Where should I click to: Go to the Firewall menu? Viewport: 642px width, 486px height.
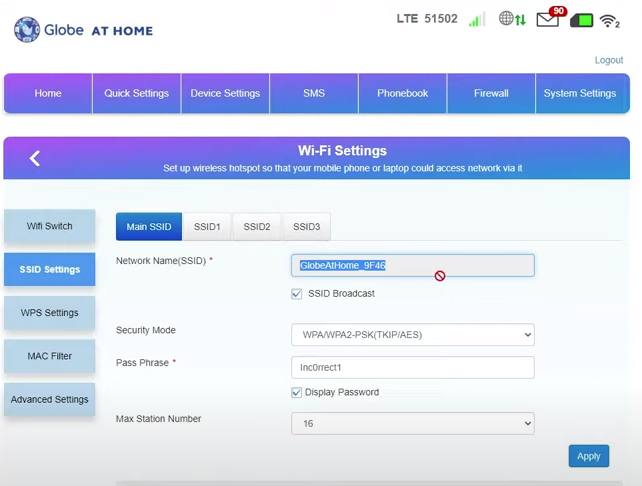(491, 93)
